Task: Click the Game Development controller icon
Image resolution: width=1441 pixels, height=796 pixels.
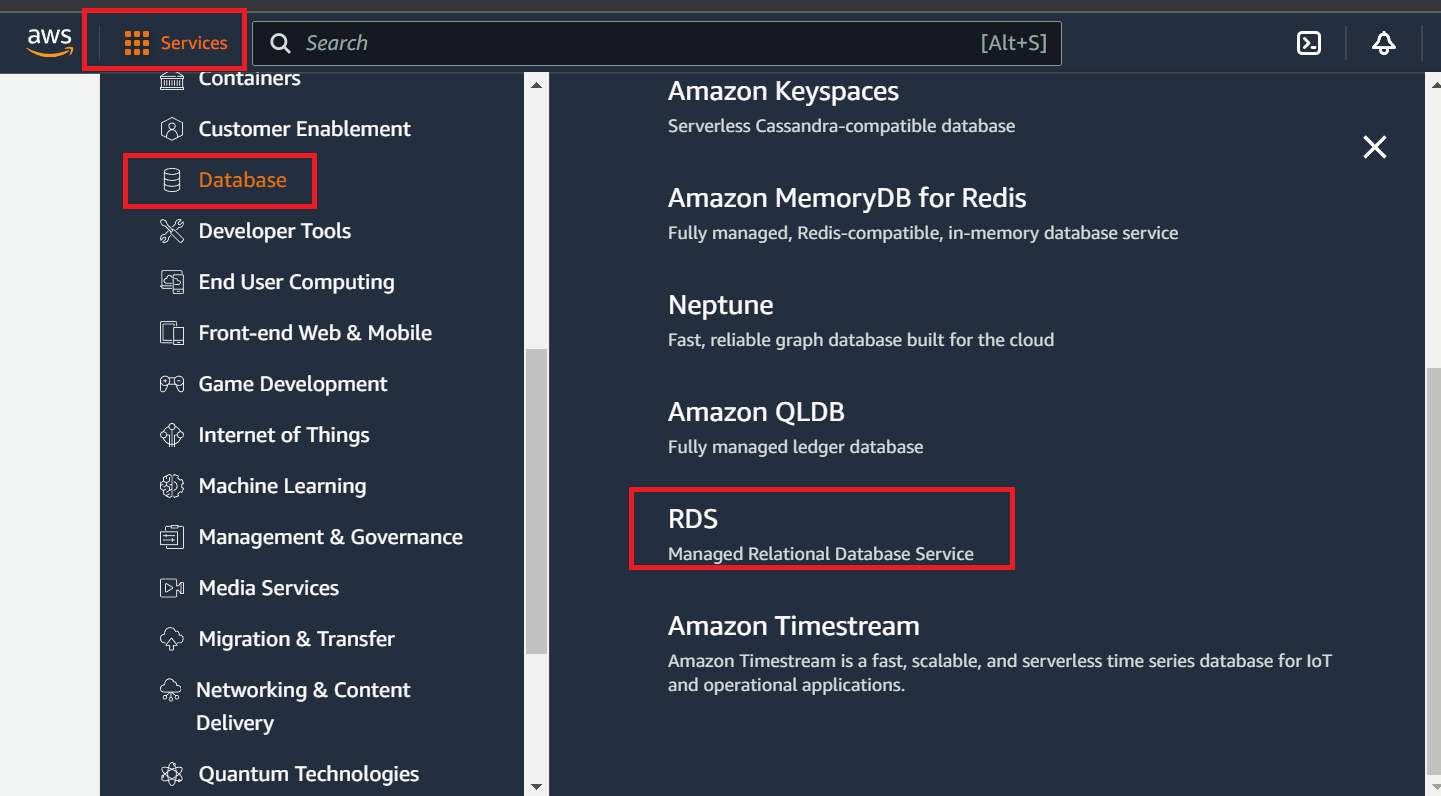Action: tap(171, 383)
